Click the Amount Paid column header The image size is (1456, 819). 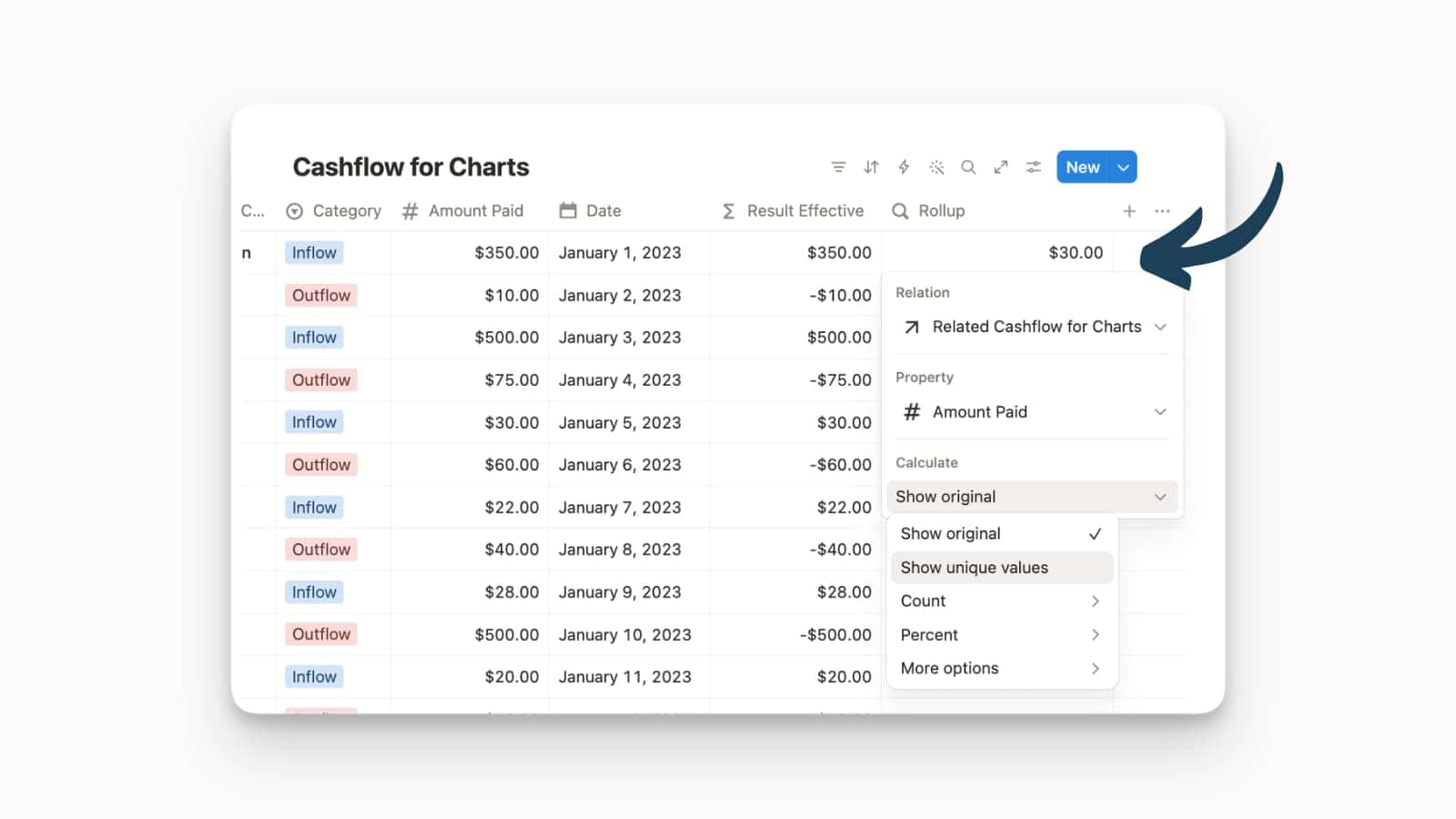(x=463, y=211)
